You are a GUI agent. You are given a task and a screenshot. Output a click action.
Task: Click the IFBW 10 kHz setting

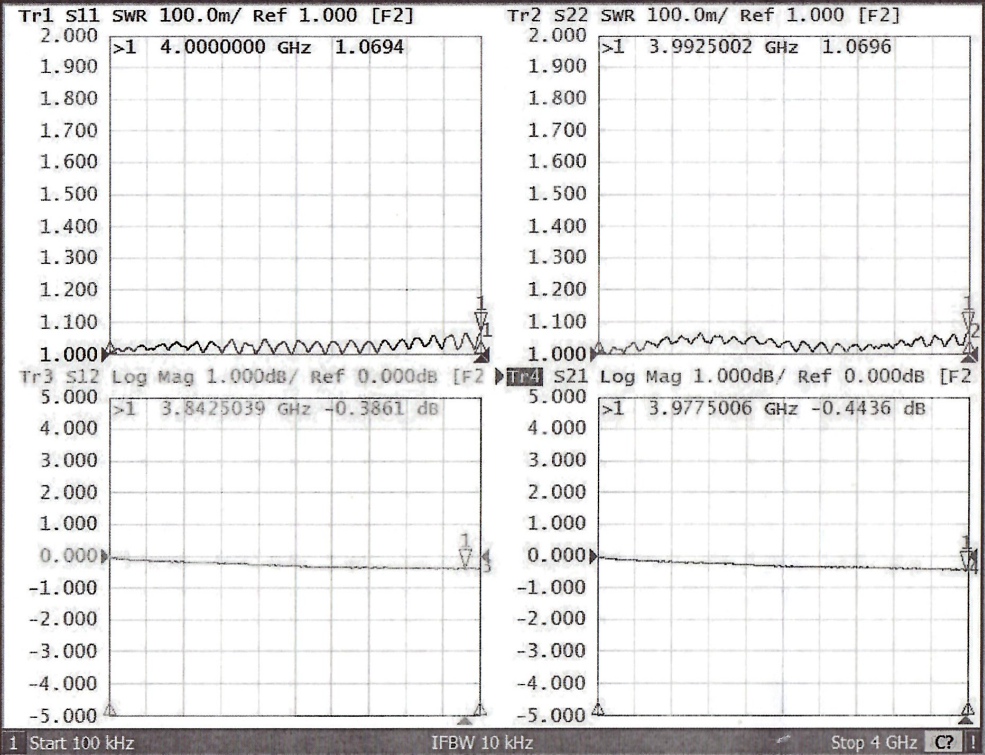pyautogui.click(x=481, y=743)
